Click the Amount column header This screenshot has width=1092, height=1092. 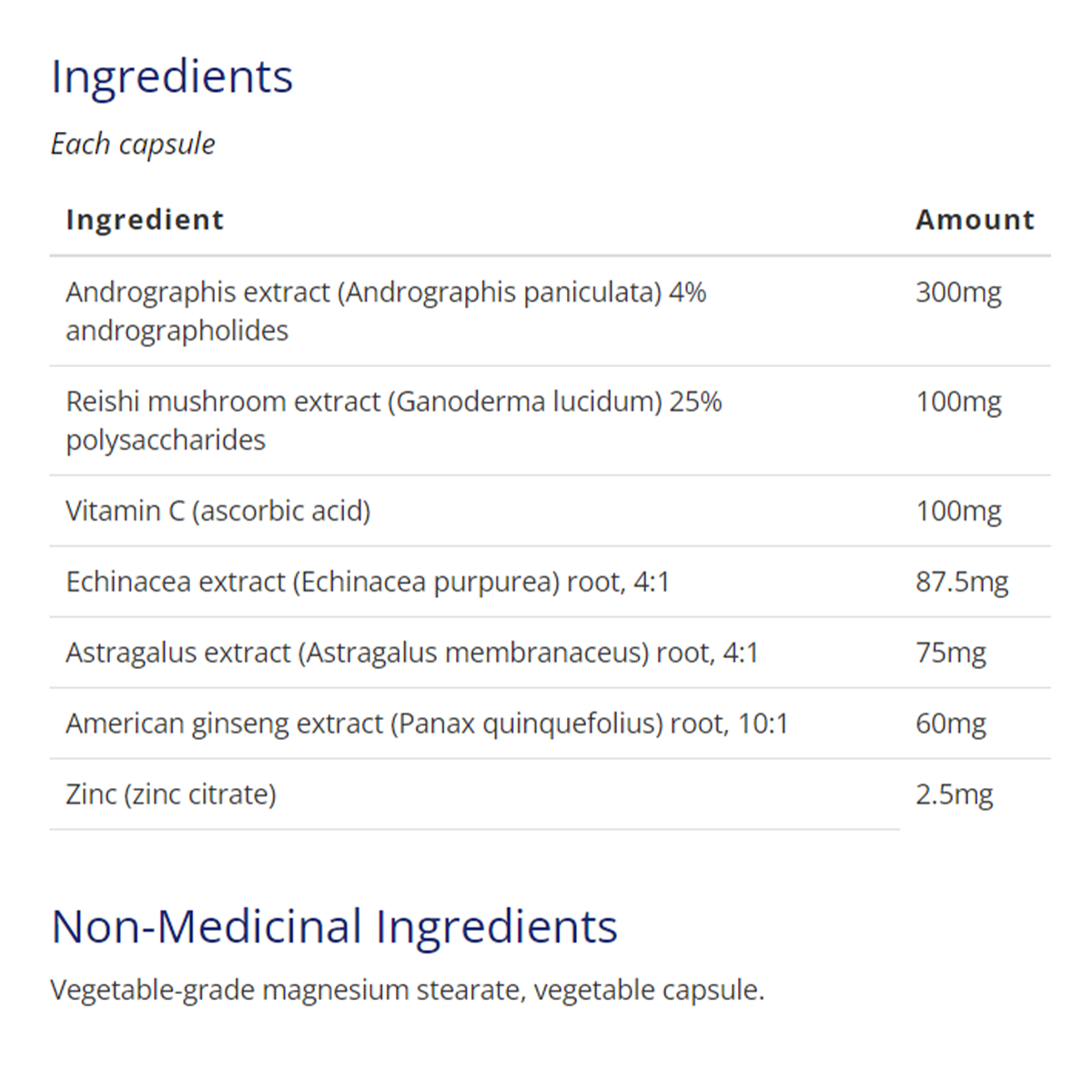click(975, 219)
